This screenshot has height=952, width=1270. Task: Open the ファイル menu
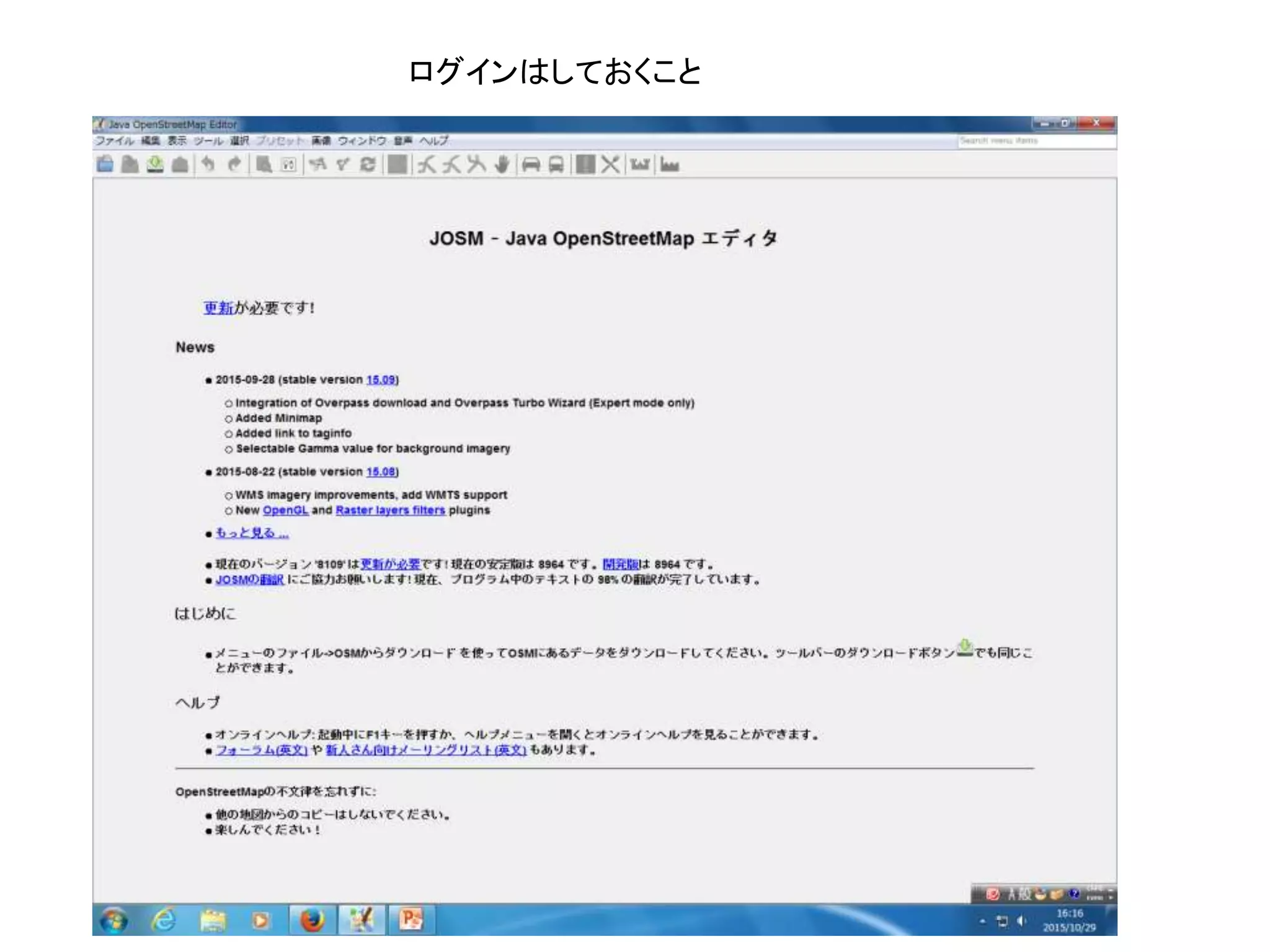(x=114, y=141)
